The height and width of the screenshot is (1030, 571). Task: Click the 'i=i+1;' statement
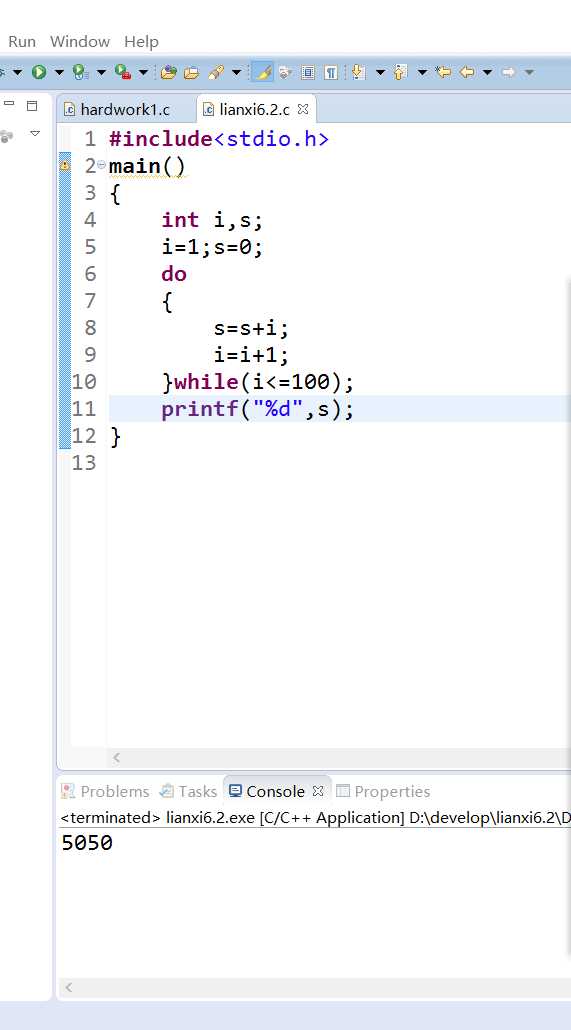pos(251,355)
